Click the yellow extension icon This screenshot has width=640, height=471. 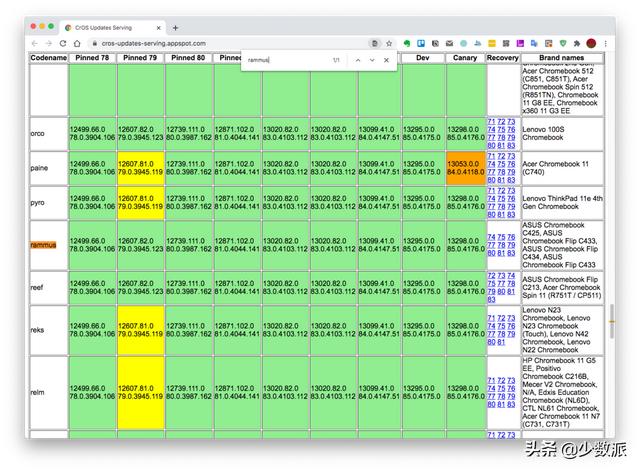(x=492, y=43)
